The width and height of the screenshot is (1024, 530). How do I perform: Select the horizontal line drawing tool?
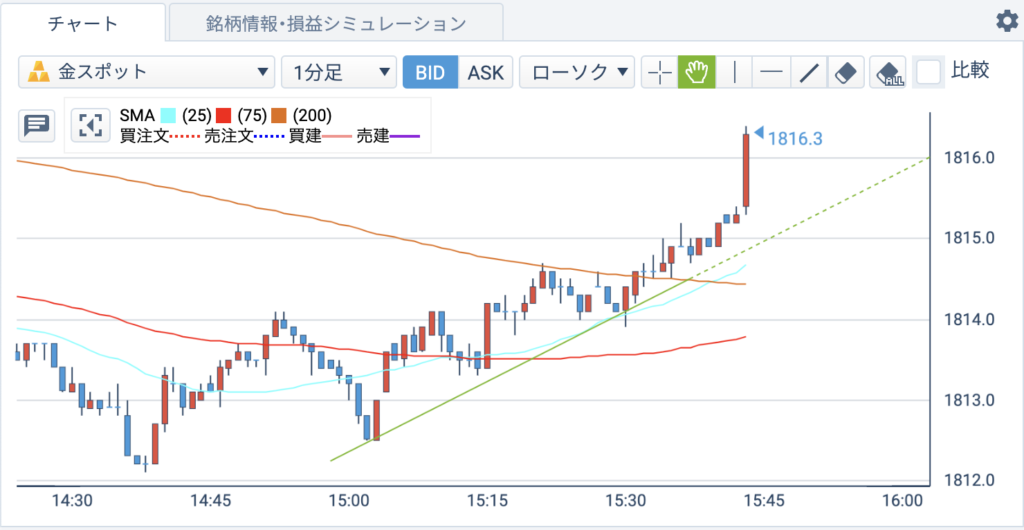click(x=771, y=72)
